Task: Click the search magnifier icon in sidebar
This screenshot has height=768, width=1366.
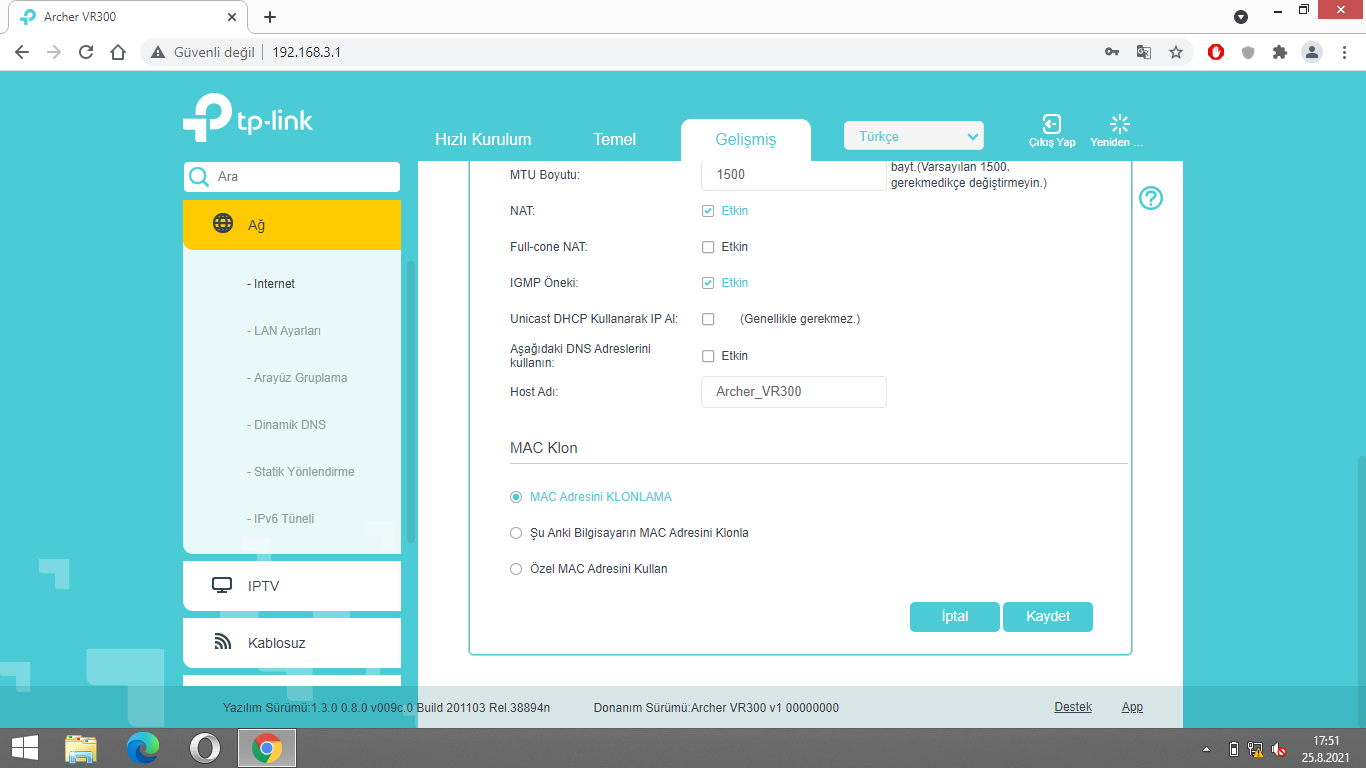Action: (x=199, y=176)
